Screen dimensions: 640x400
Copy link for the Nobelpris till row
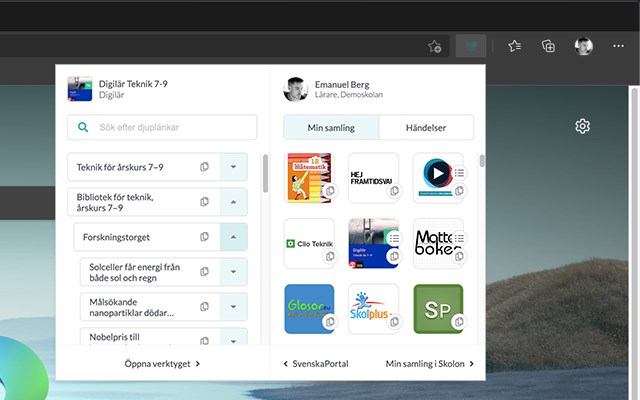point(204,340)
